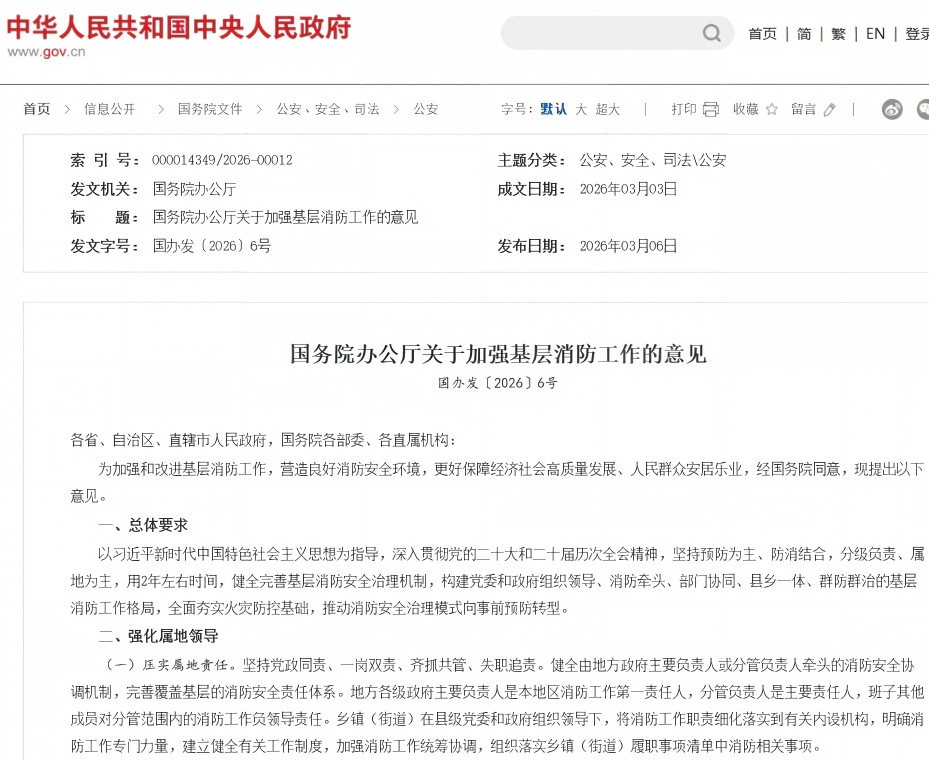Click the 打印 text button
929x760 pixels.
point(684,109)
